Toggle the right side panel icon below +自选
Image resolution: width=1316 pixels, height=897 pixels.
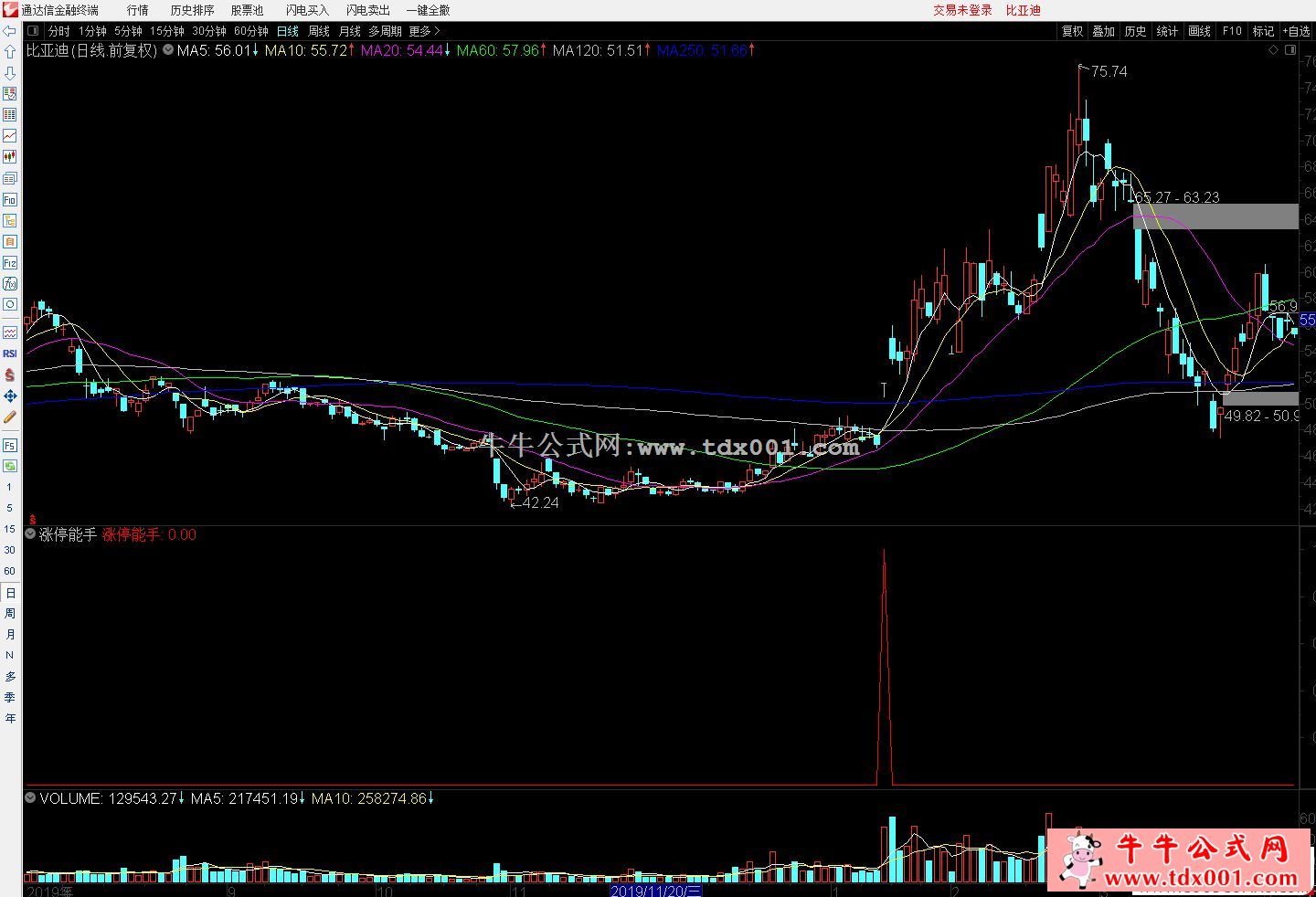click(1290, 50)
